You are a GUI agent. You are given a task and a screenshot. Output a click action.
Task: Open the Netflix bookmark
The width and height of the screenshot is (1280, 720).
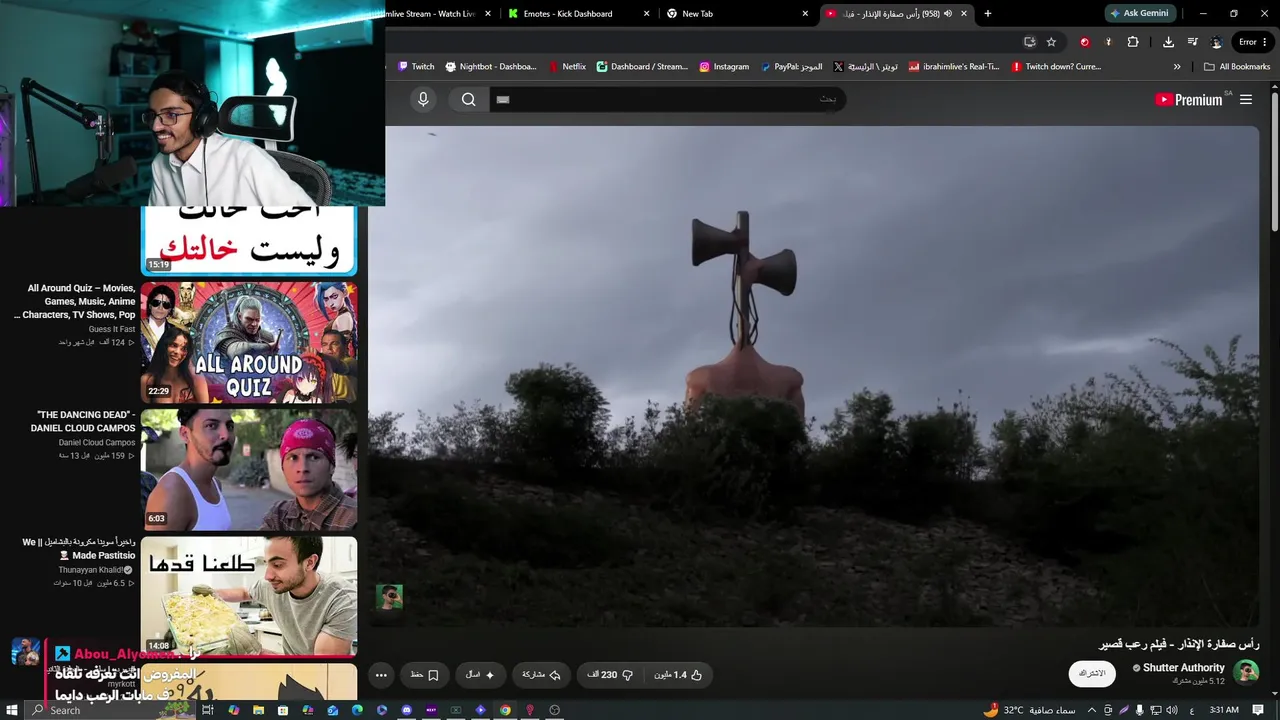[x=567, y=67]
